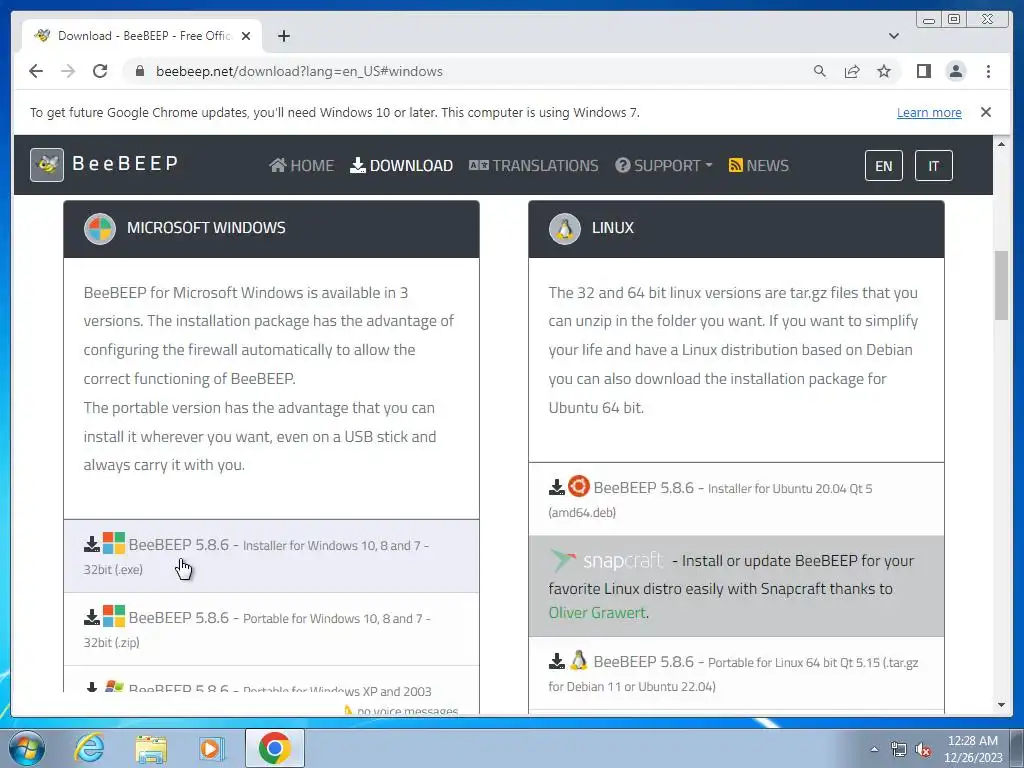Click the download arrow on the Ubuntu installer row

click(x=556, y=488)
